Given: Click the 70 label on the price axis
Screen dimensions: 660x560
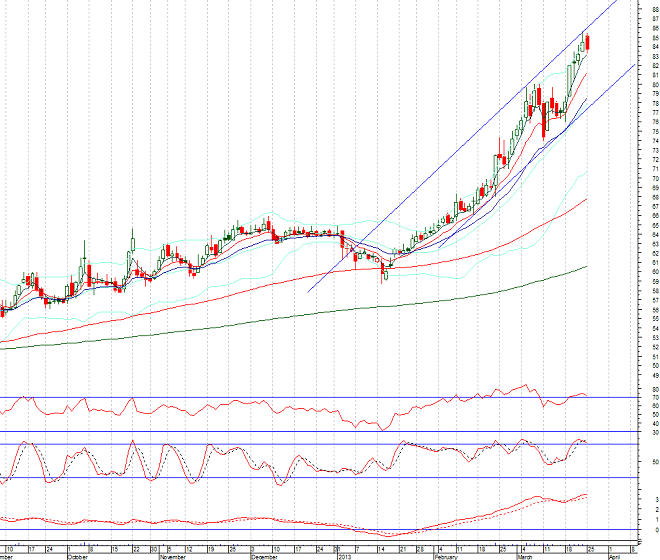Looking at the screenshot, I should (x=653, y=178).
